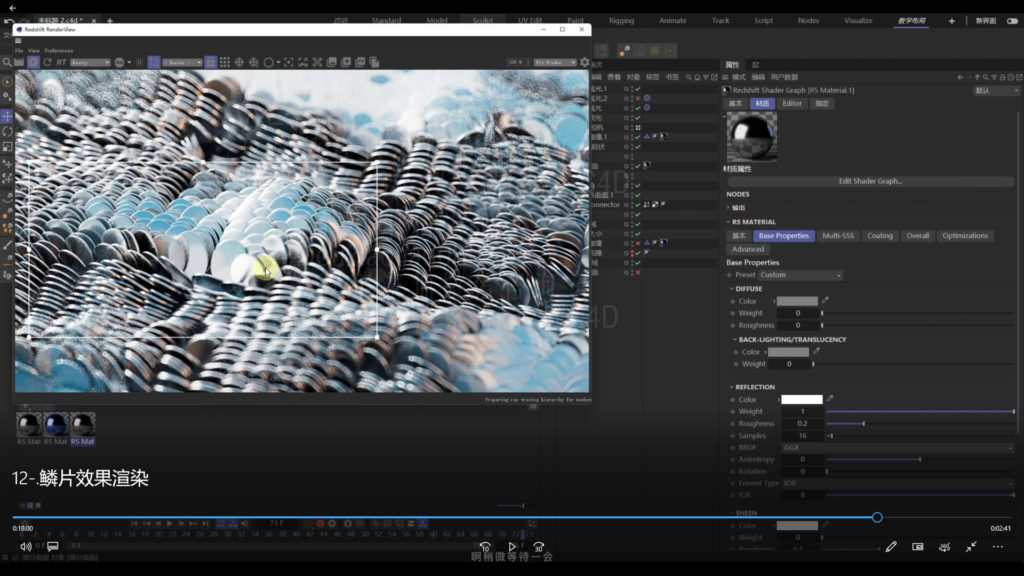
Task: Toggle the RT real-time render button
Action: point(62,62)
